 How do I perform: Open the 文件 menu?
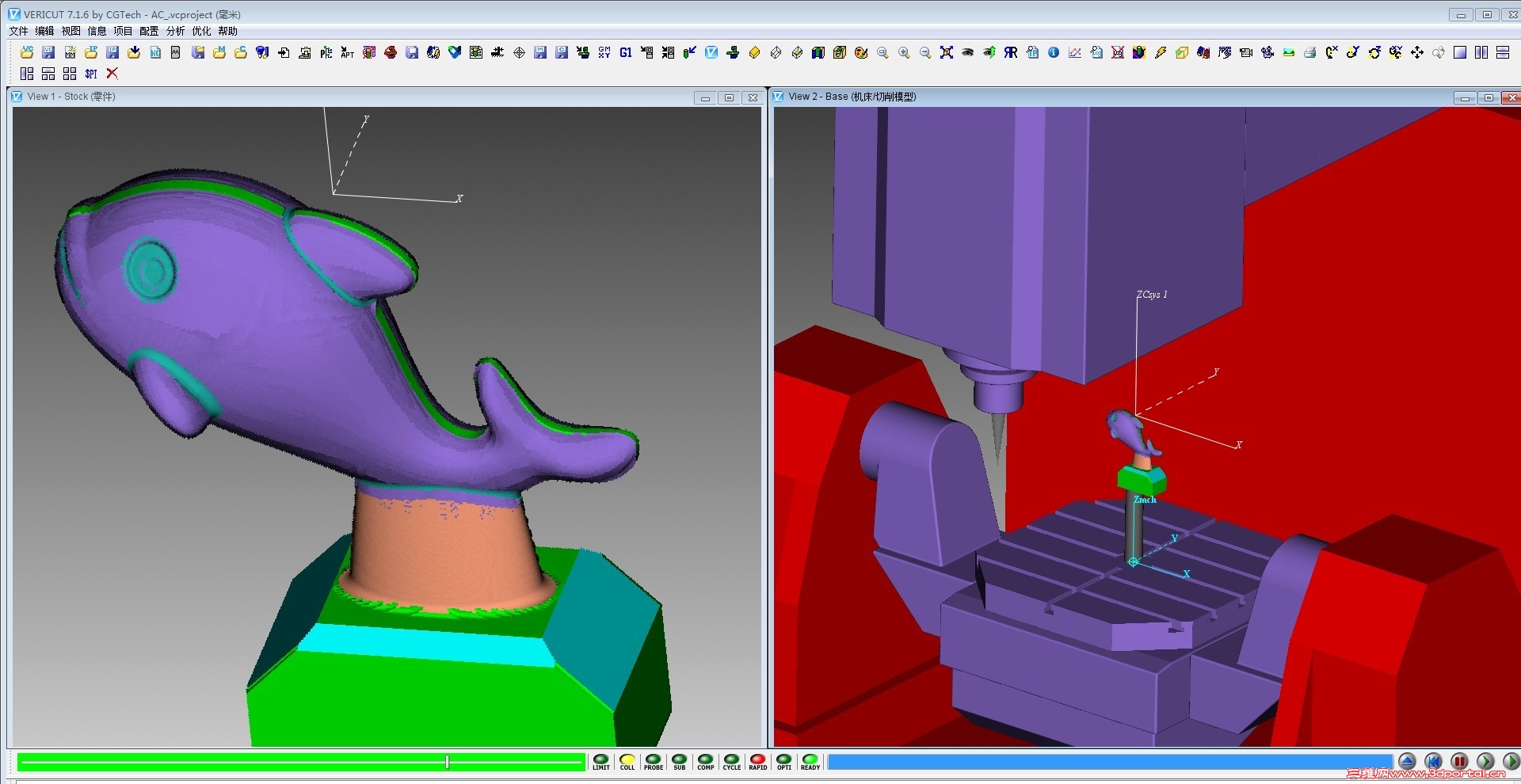click(18, 31)
